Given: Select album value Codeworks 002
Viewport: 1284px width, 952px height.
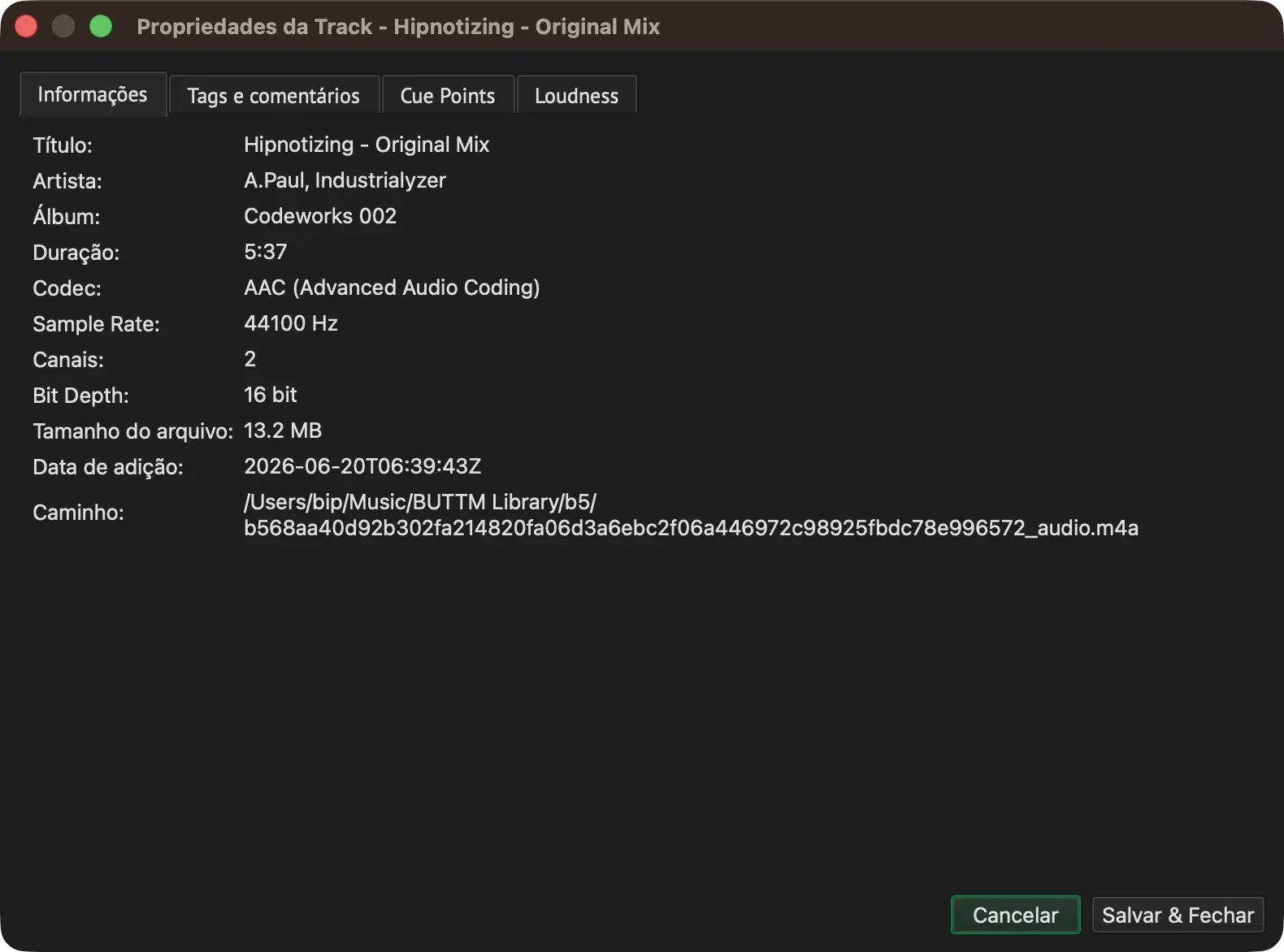Looking at the screenshot, I should point(320,216).
